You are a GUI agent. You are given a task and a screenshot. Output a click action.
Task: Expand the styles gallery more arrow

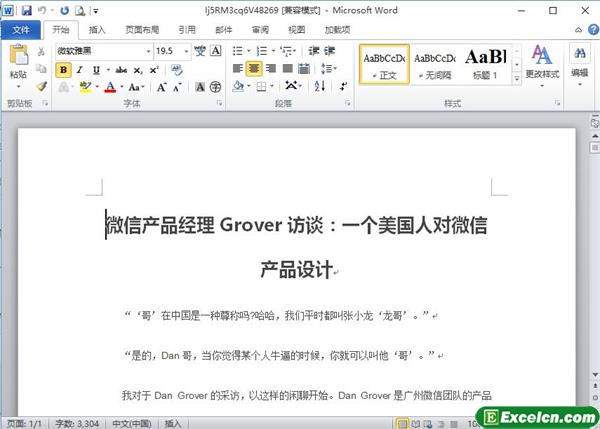click(x=519, y=83)
